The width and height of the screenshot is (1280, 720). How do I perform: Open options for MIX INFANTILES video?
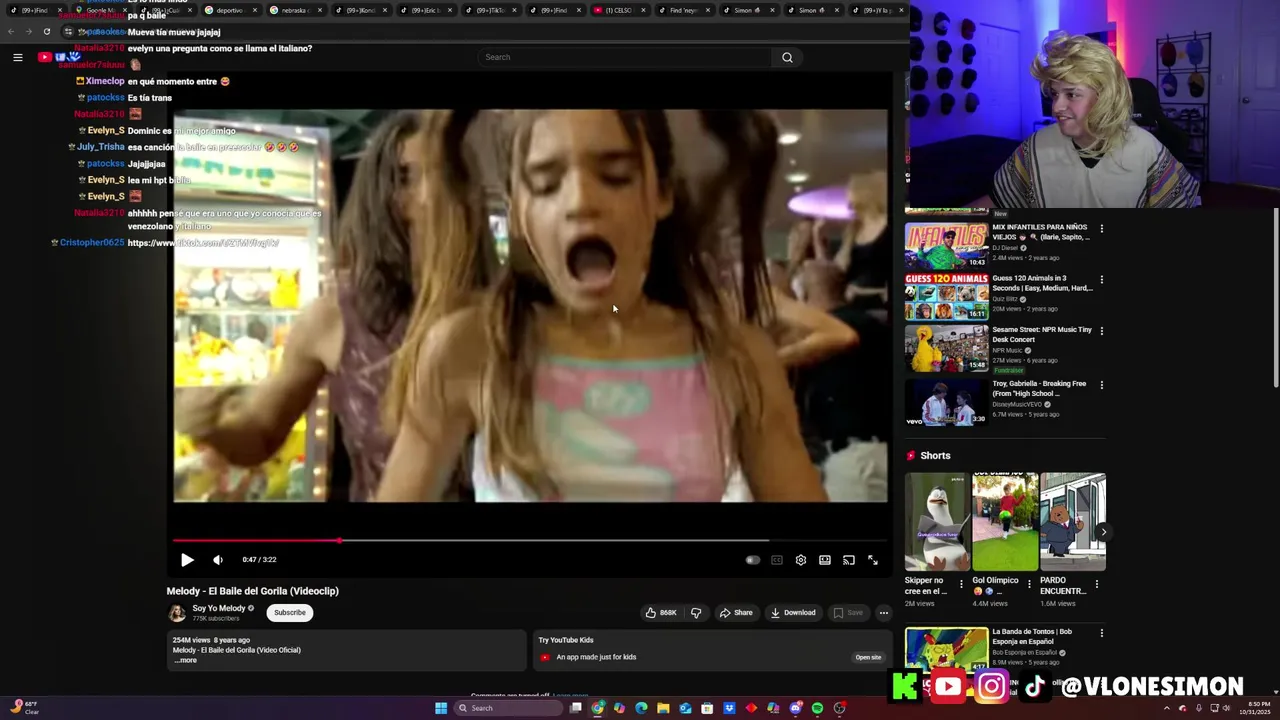click(x=1102, y=229)
